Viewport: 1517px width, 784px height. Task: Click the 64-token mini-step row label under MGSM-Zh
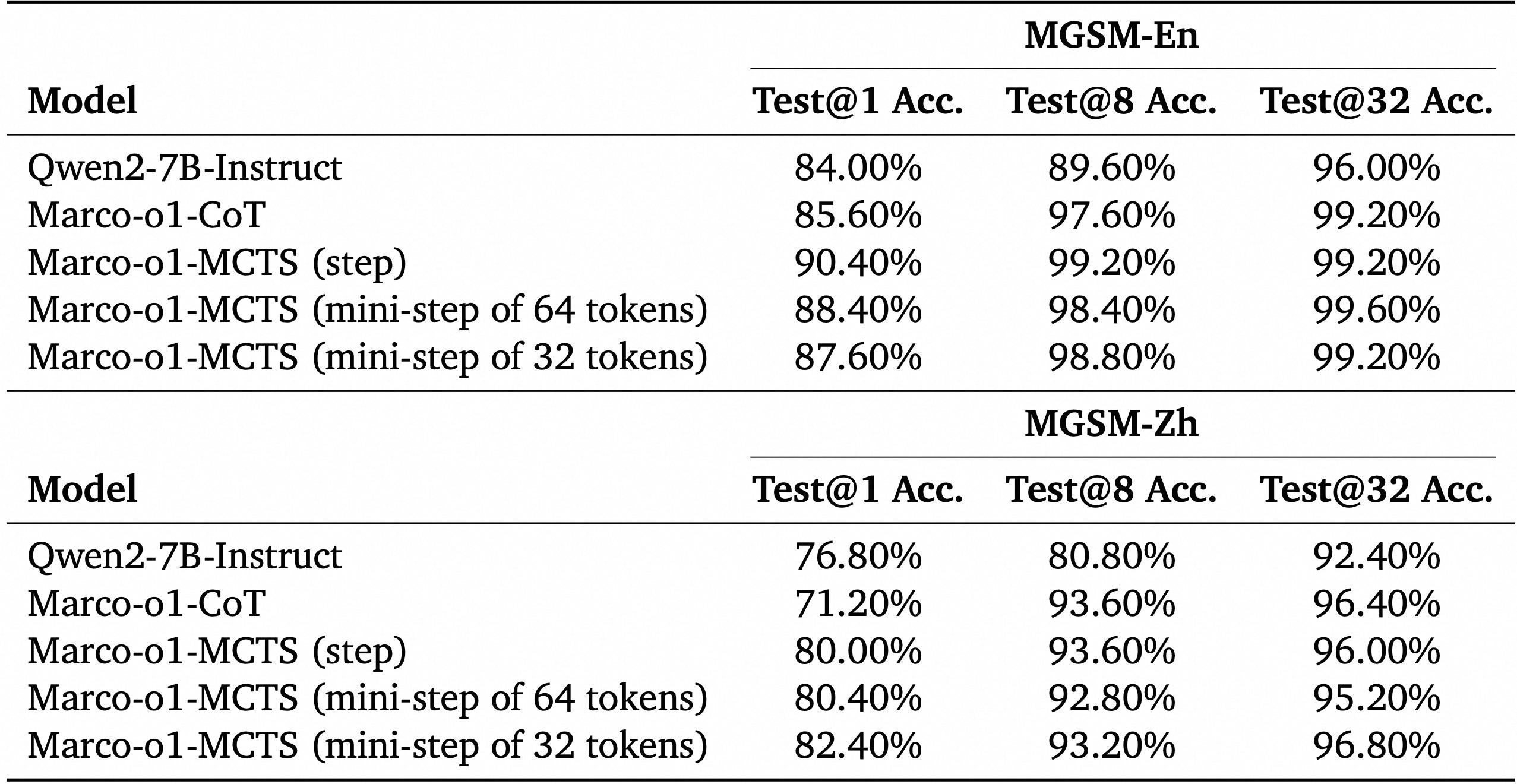pos(367,698)
